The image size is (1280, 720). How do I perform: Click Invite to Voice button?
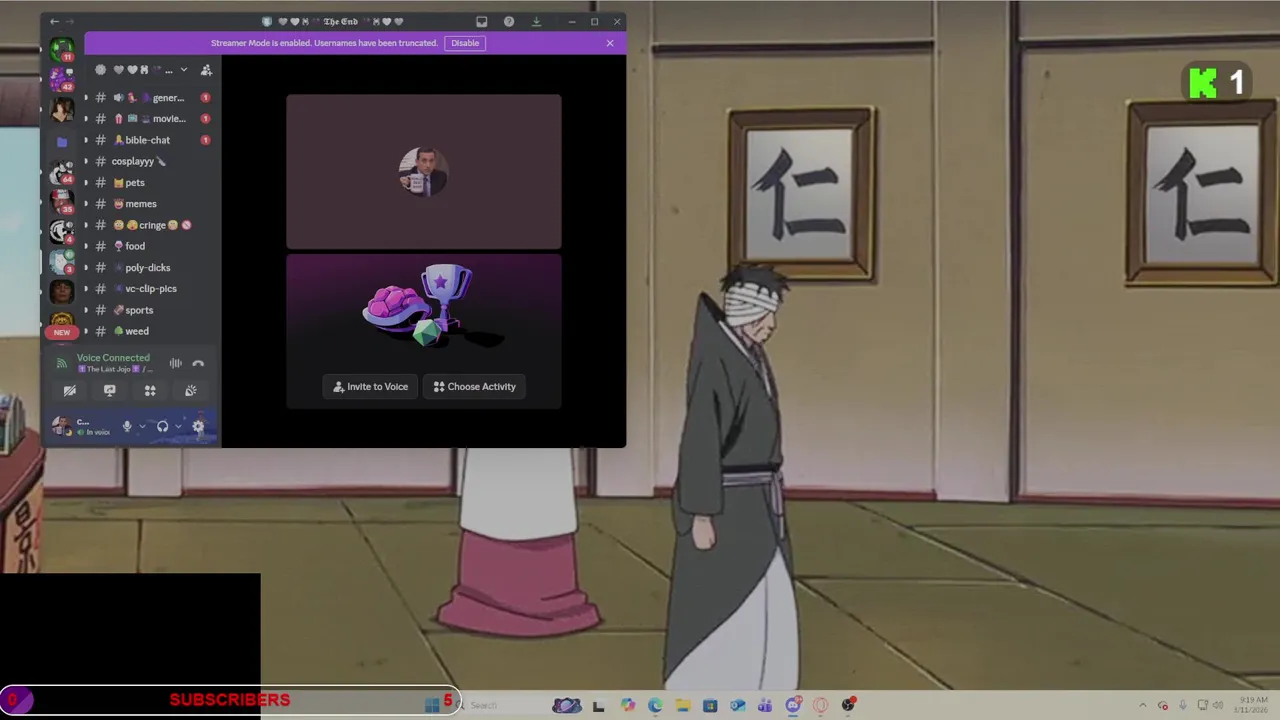(370, 387)
